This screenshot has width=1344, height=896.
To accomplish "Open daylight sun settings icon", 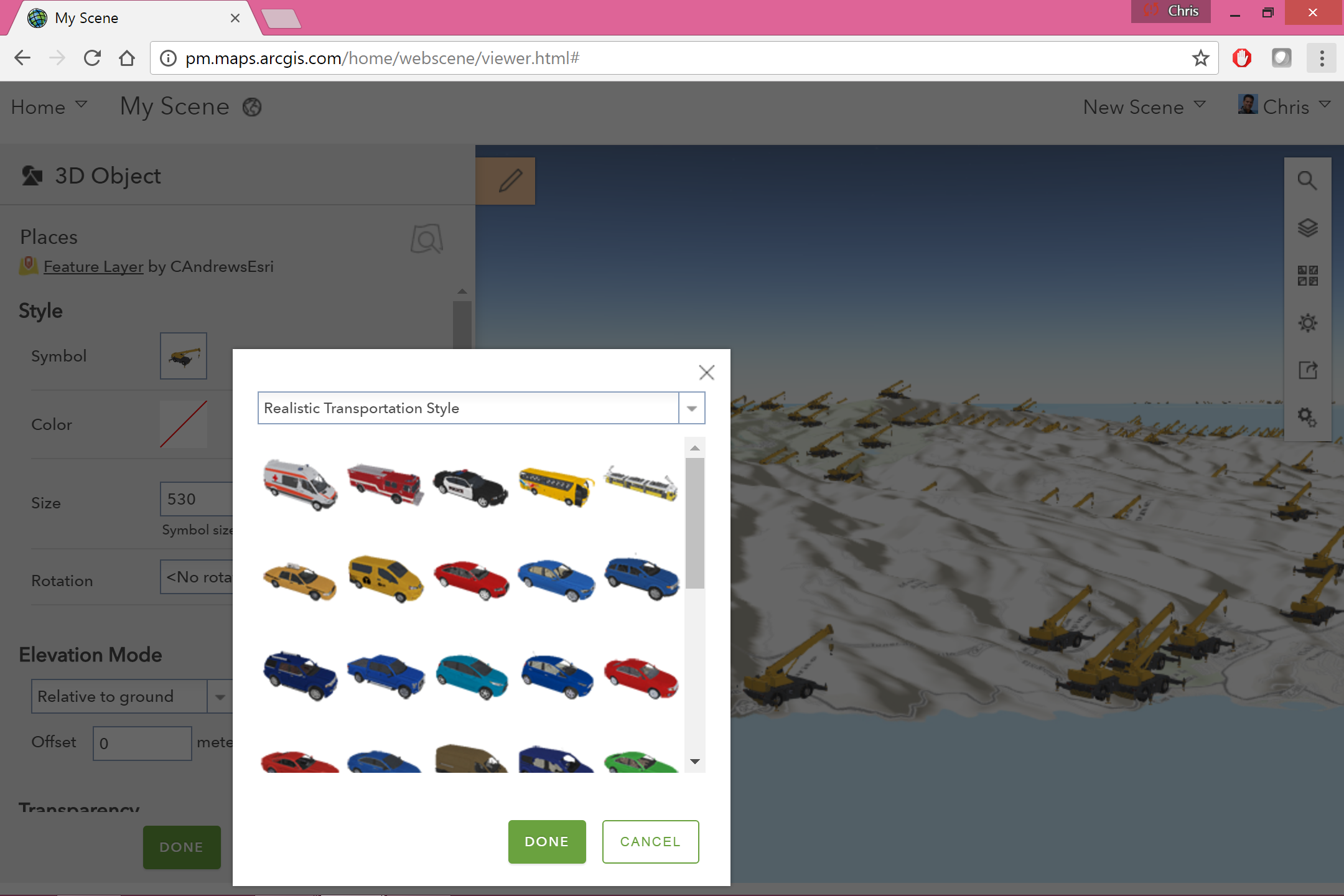I will tap(1307, 323).
